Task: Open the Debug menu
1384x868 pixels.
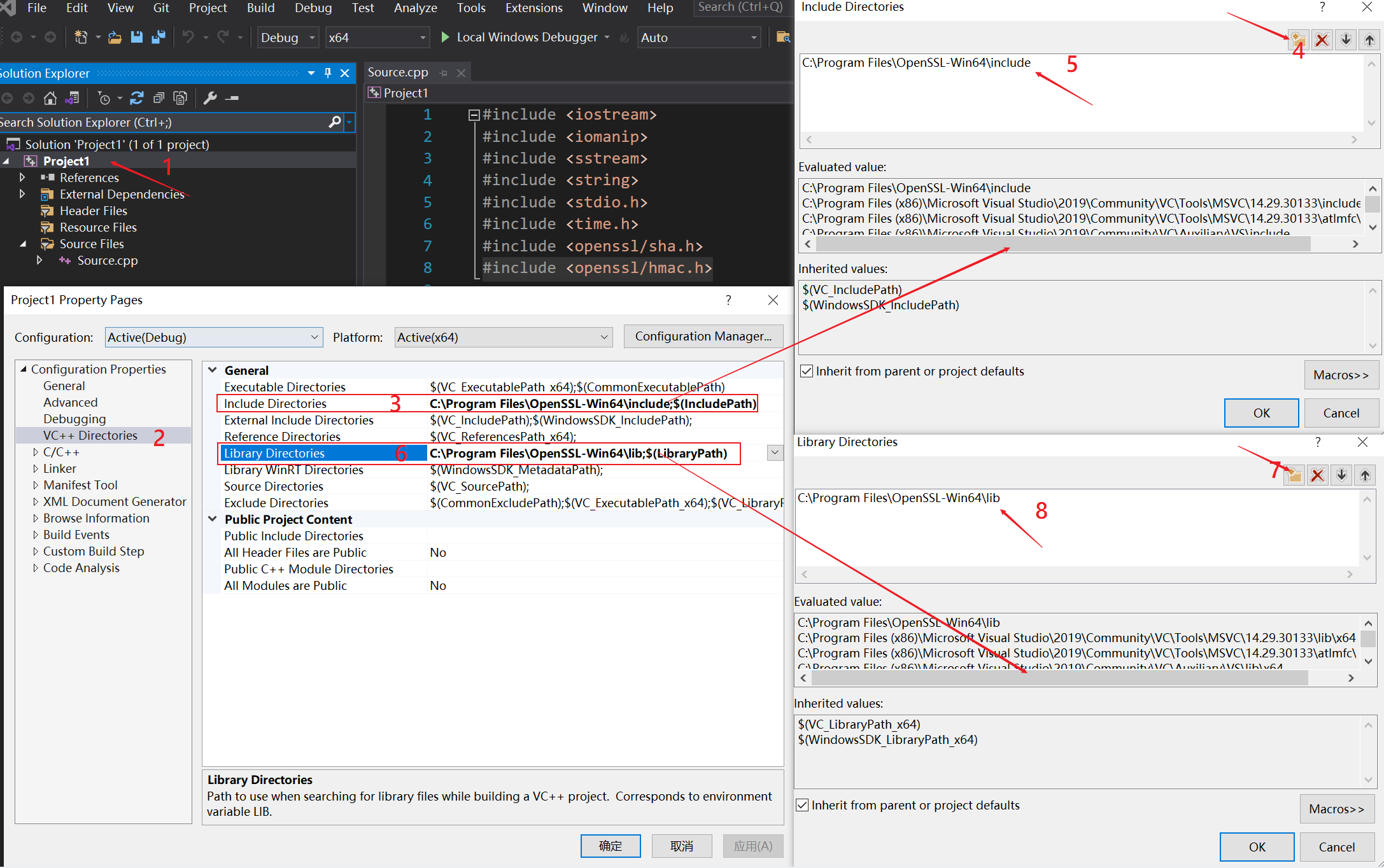Action: pyautogui.click(x=313, y=8)
